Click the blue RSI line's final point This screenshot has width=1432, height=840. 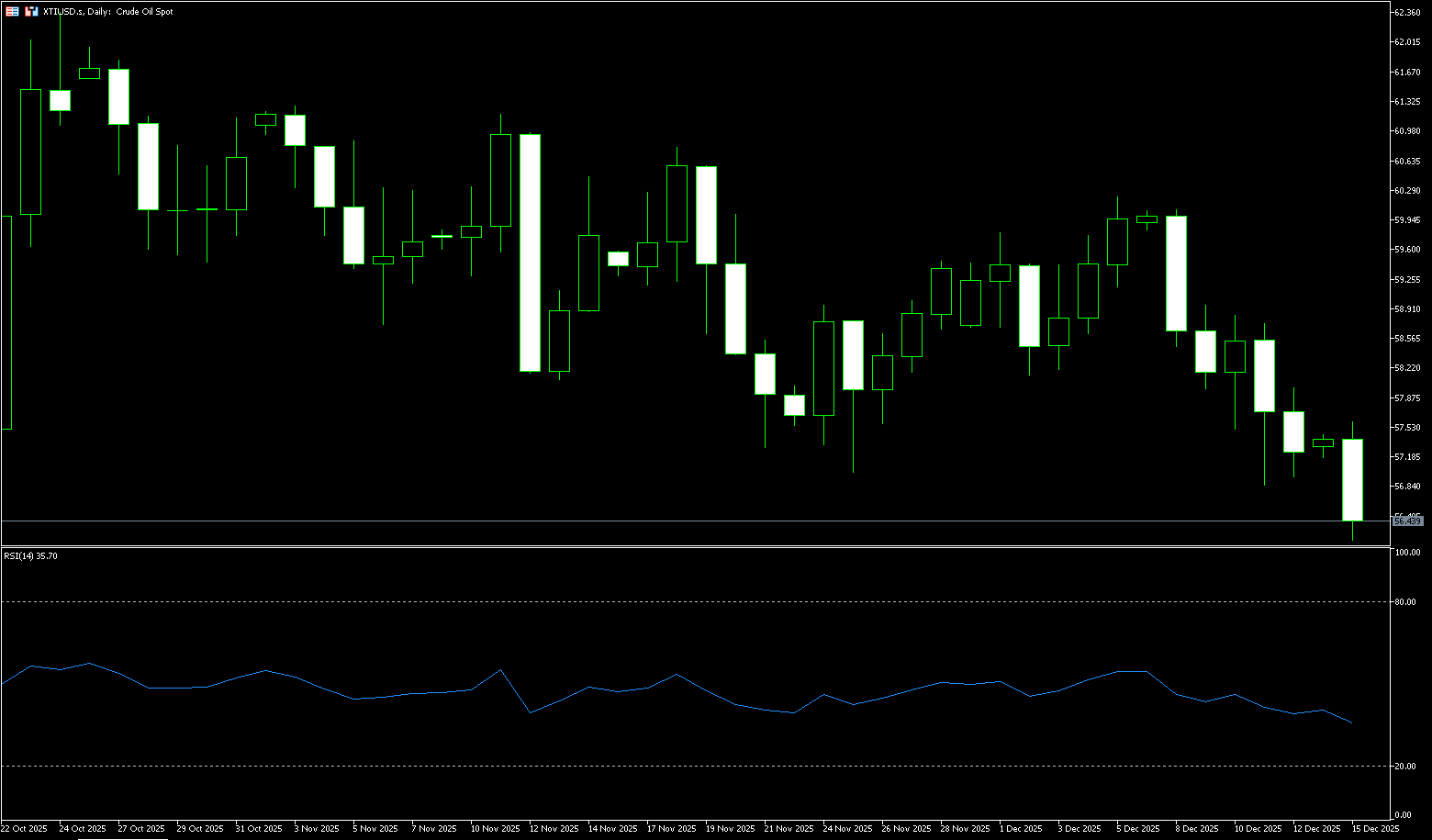pyautogui.click(x=1352, y=722)
